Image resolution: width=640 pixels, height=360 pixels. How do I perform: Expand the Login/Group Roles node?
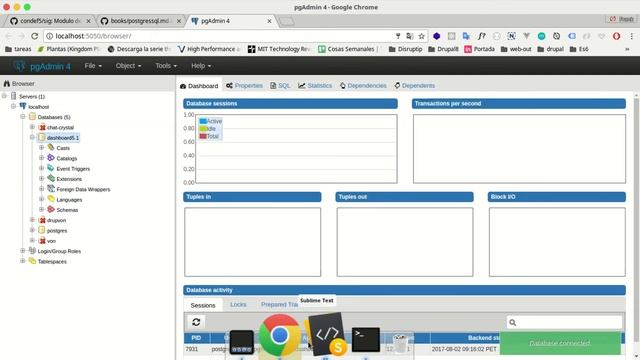[23, 251]
